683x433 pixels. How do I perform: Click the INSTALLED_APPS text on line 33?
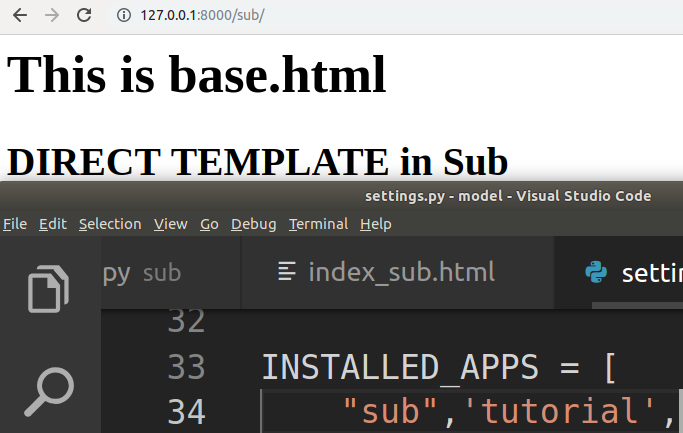pos(400,367)
